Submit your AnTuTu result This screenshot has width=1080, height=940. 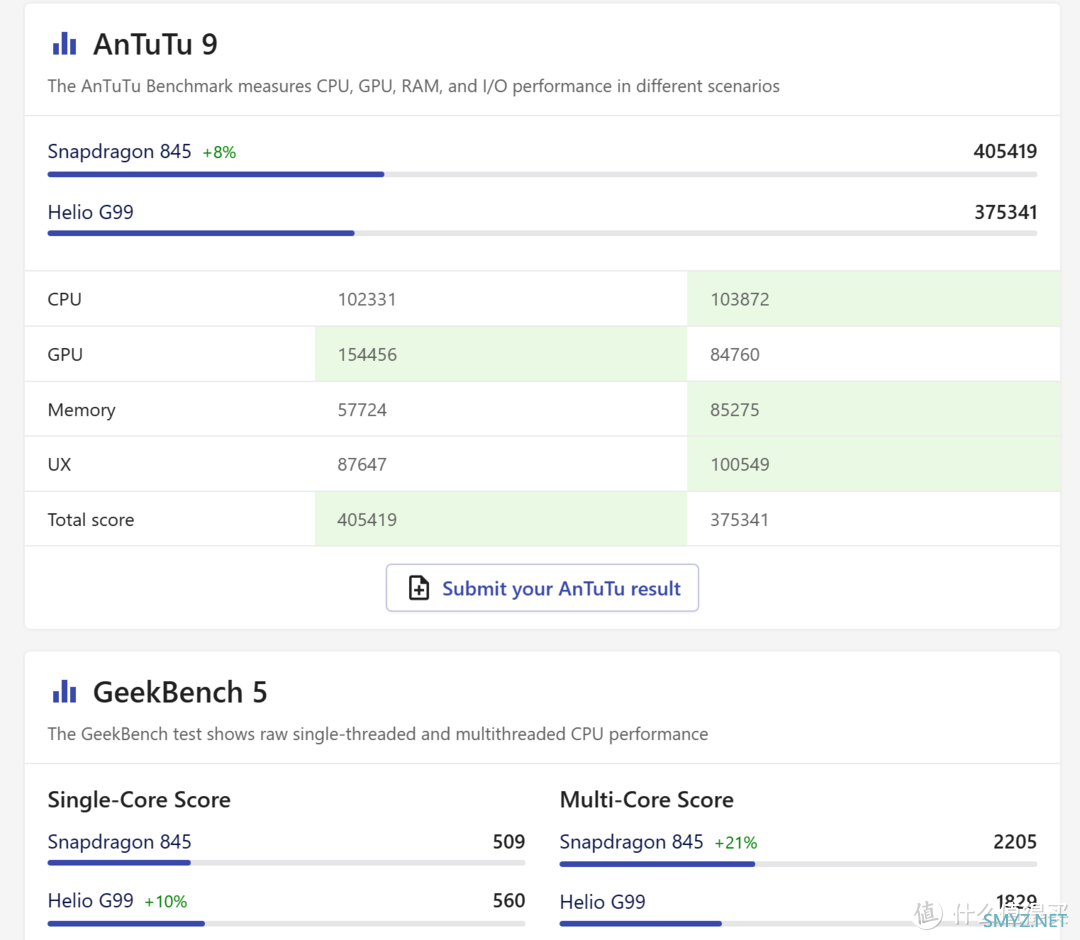[542, 588]
